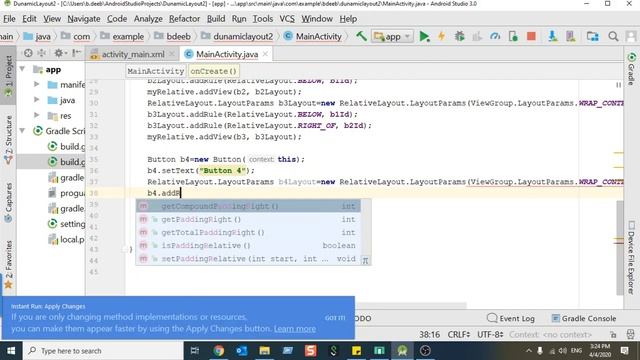
Task: Click the user account avatar icon
Action: (x=631, y=36)
